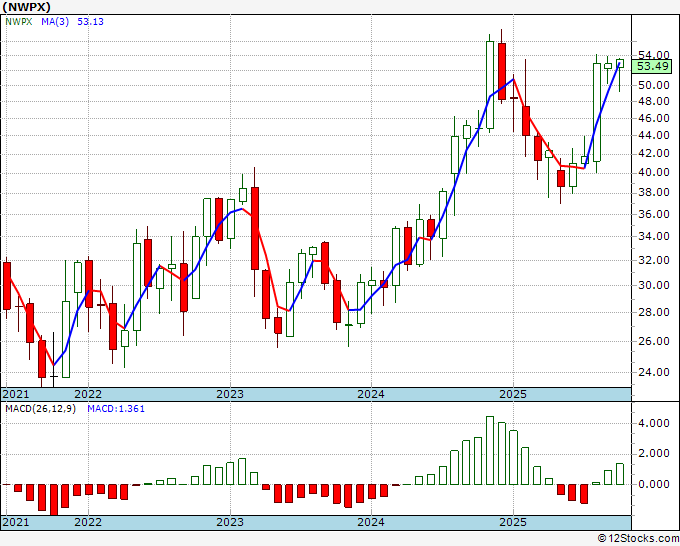This screenshot has height=546, width=680.
Task: Click the 48.00 price axis label
Action: tap(654, 101)
